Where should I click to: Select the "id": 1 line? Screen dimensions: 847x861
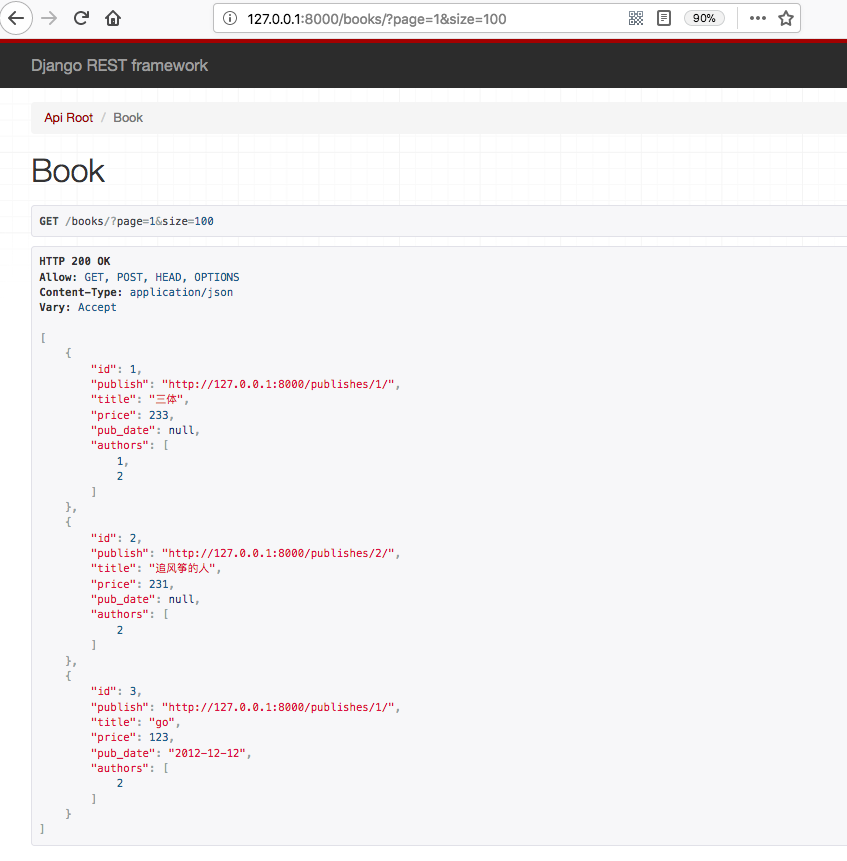click(x=116, y=370)
